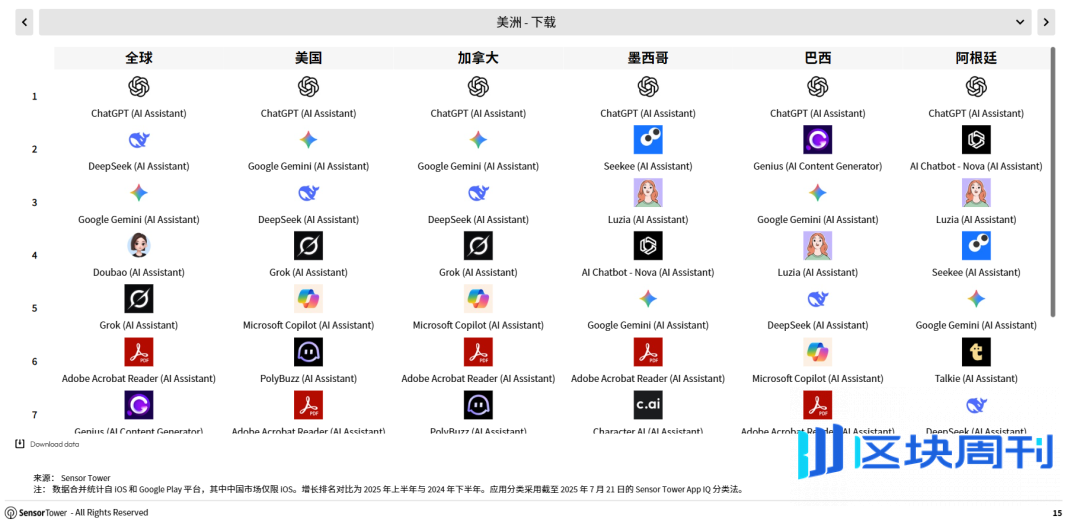The image size is (1080, 522).
Task: Click the Grok icon in 美国 column
Action: 308,246
